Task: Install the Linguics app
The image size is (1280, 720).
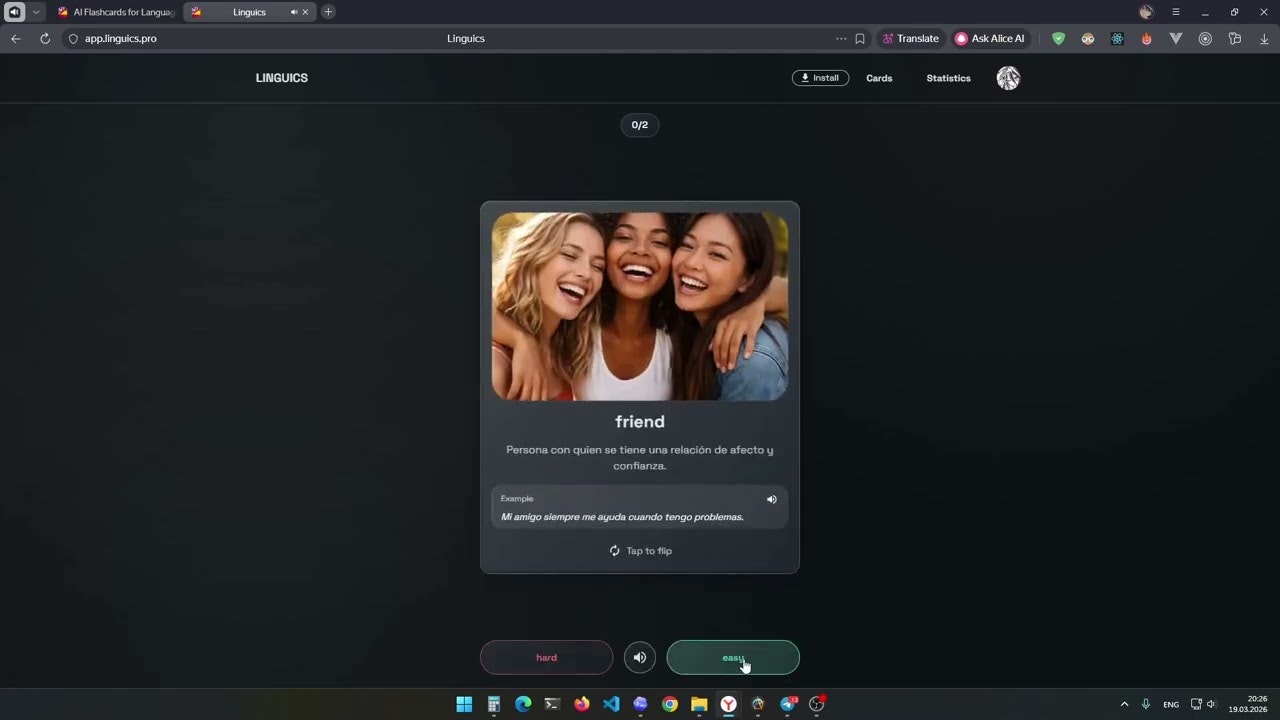Action: coord(820,78)
